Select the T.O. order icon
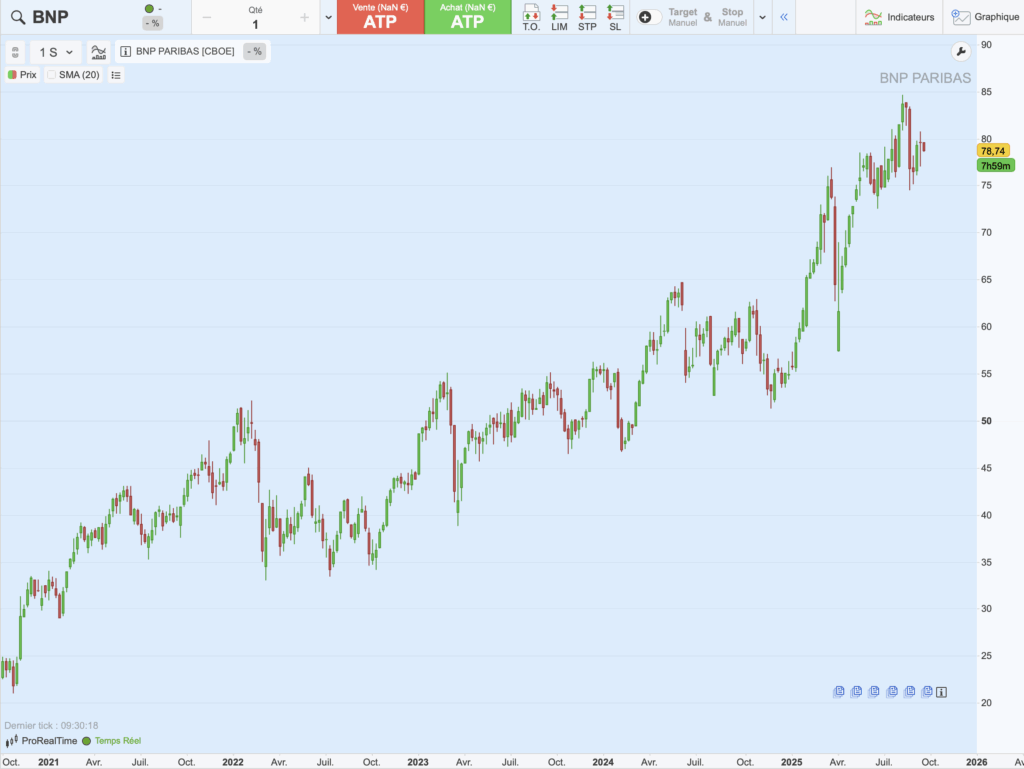The image size is (1024, 769). (534, 16)
